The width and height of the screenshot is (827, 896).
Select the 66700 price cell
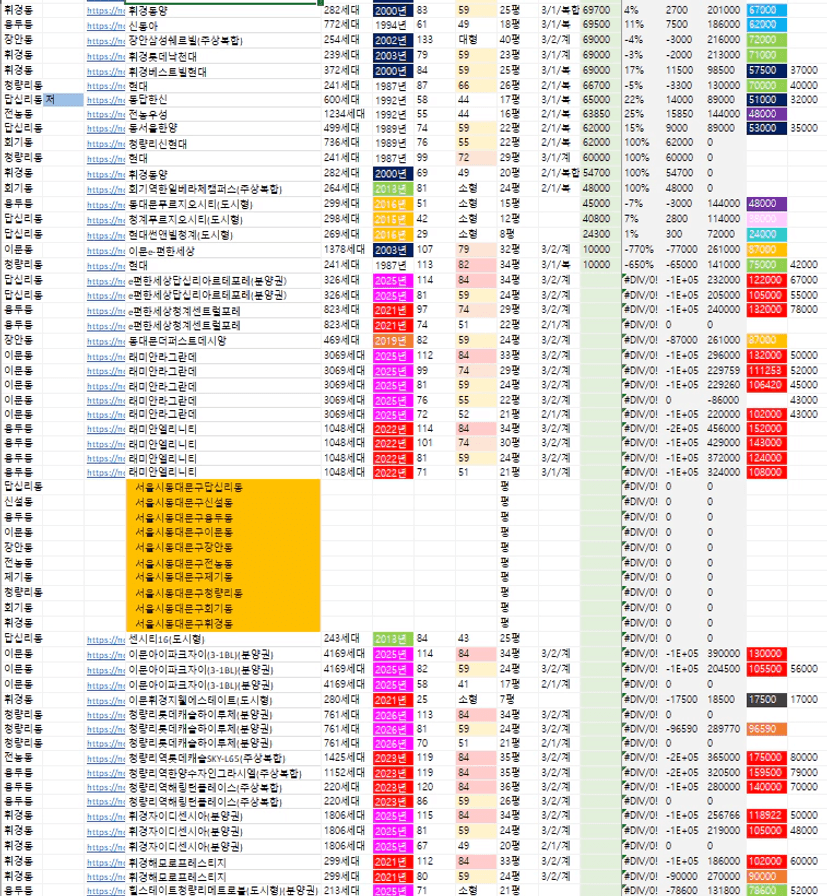click(600, 85)
